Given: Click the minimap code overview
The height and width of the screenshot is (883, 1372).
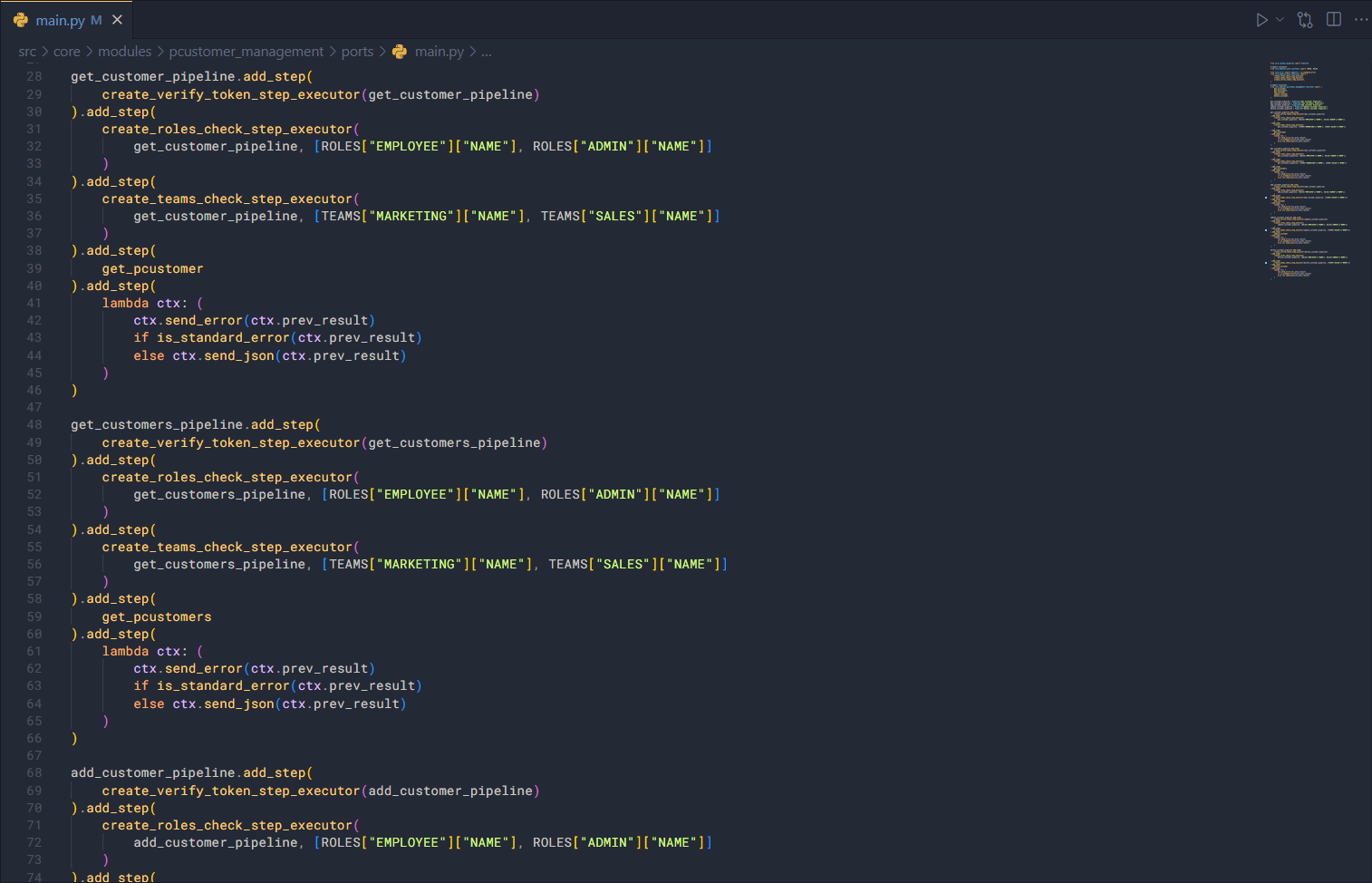Looking at the screenshot, I should 1309,170.
